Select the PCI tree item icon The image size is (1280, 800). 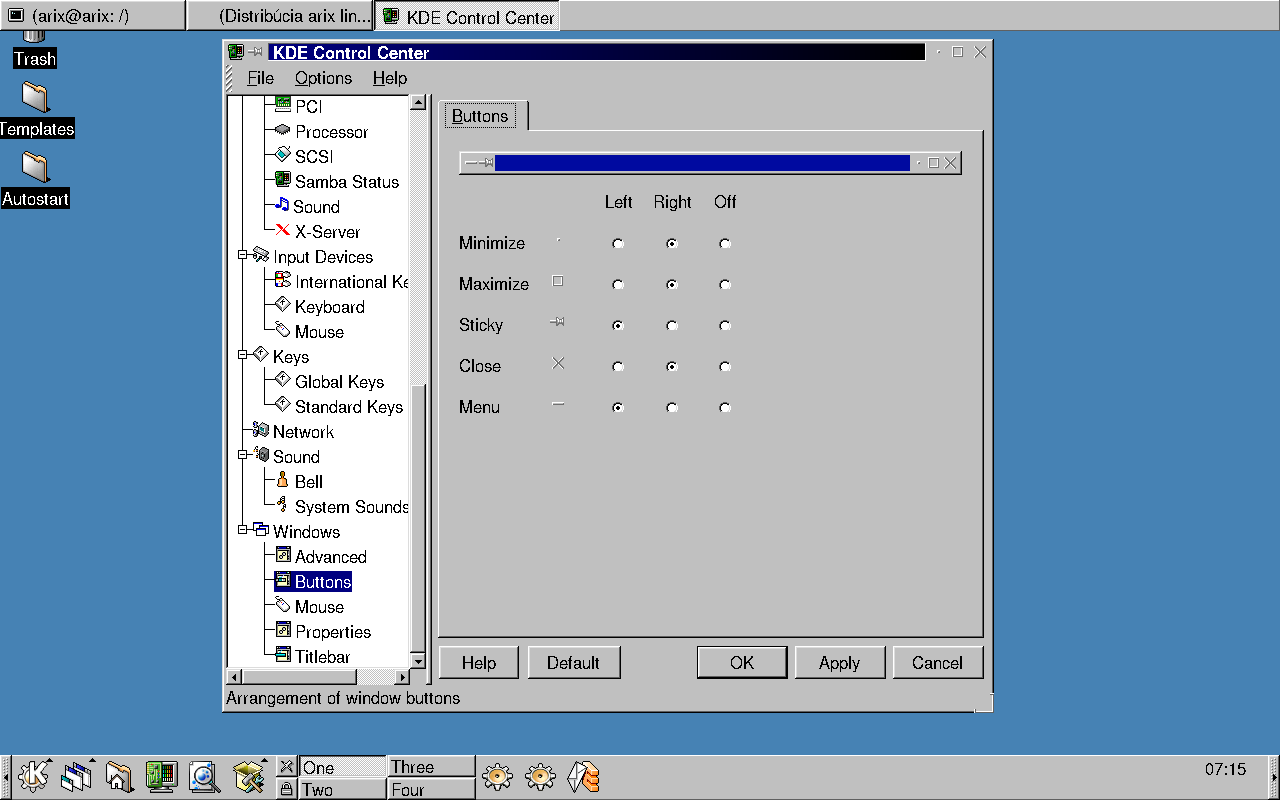283,104
